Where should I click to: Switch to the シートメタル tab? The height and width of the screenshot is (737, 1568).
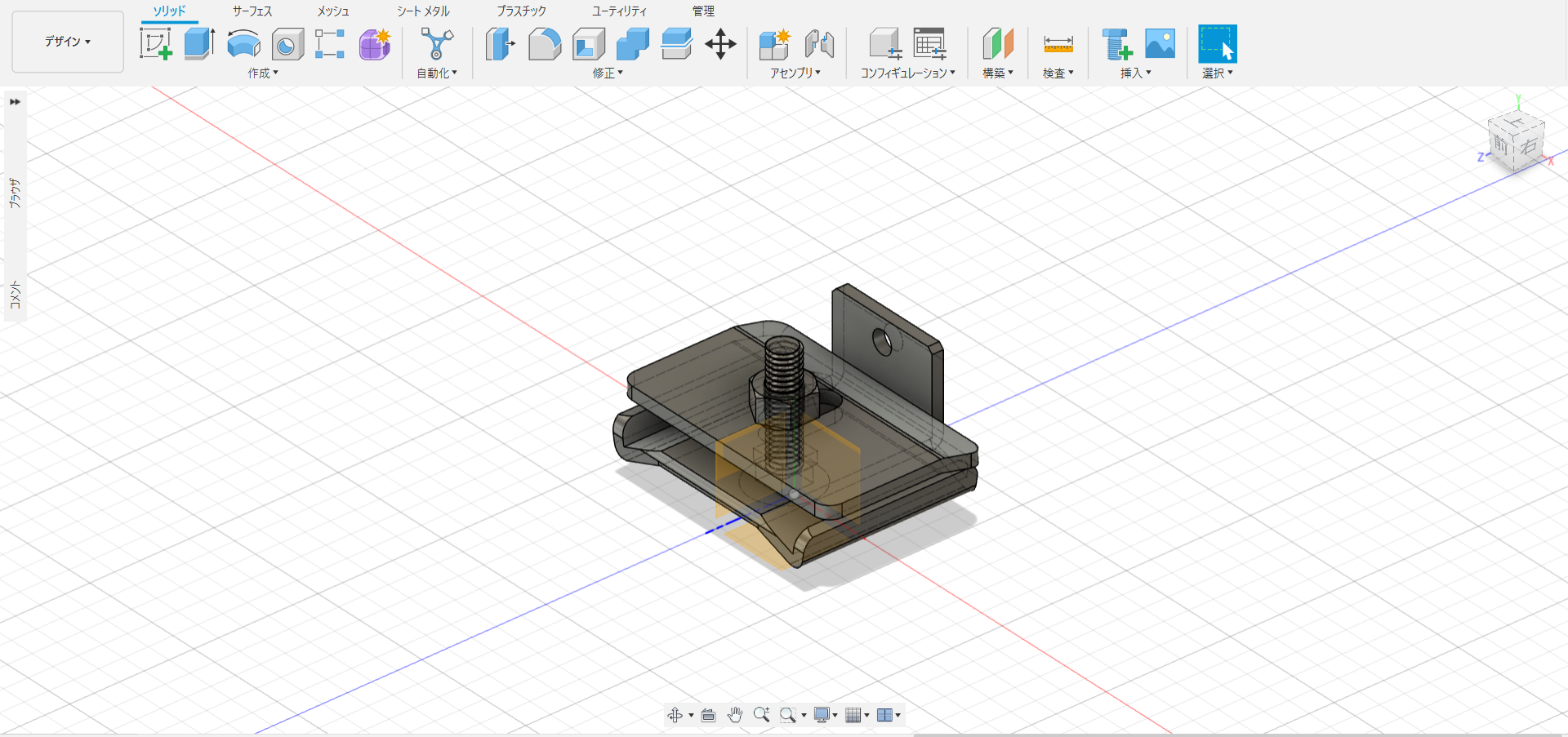423,11
